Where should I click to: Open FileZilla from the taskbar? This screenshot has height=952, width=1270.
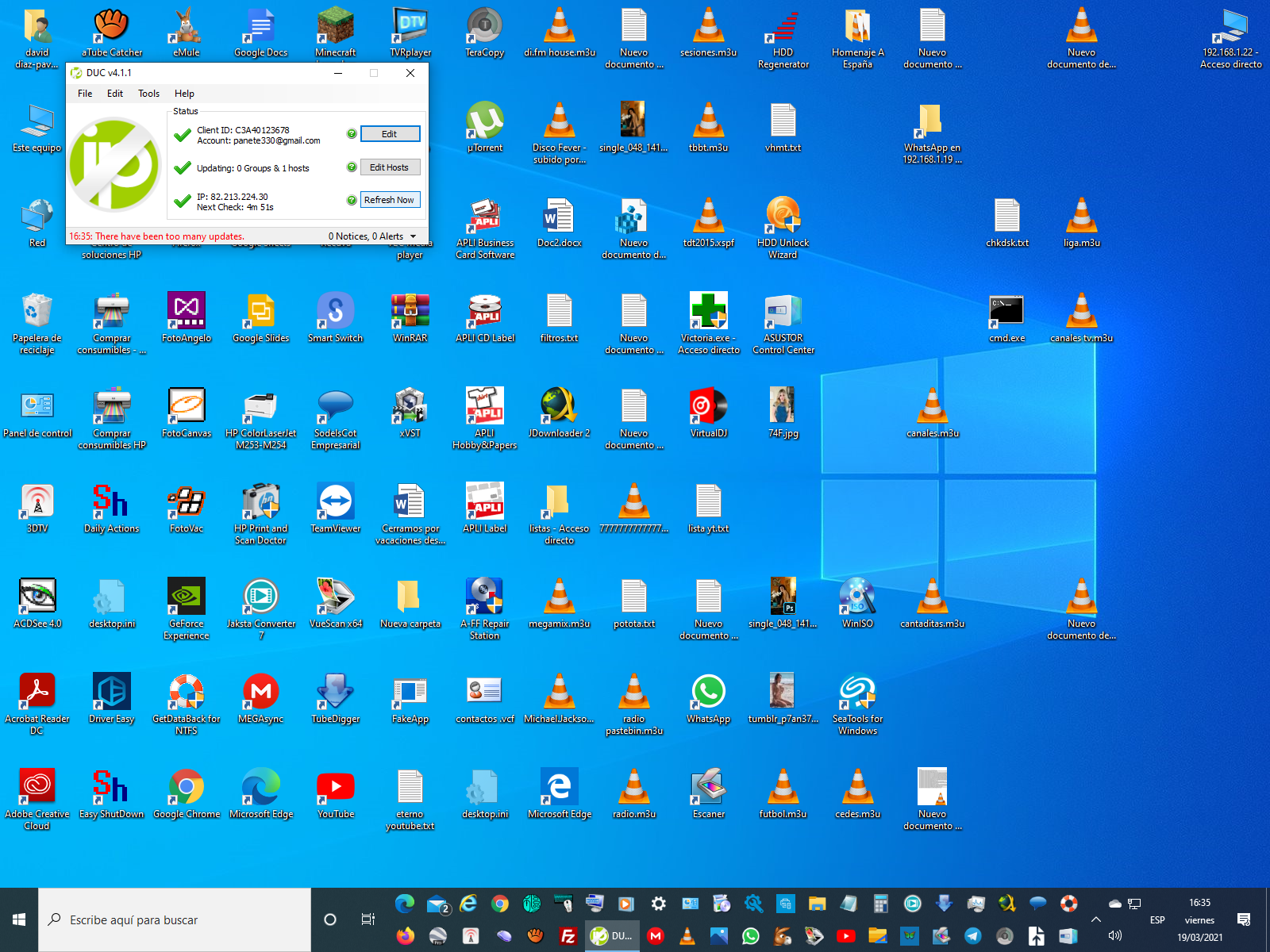coord(568,936)
